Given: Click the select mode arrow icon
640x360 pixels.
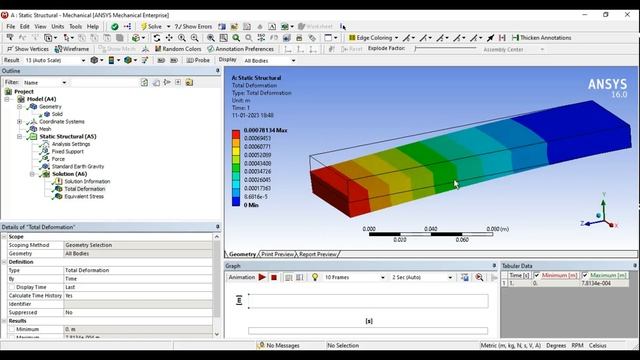Looking at the screenshot, I should click(x=67, y=38).
